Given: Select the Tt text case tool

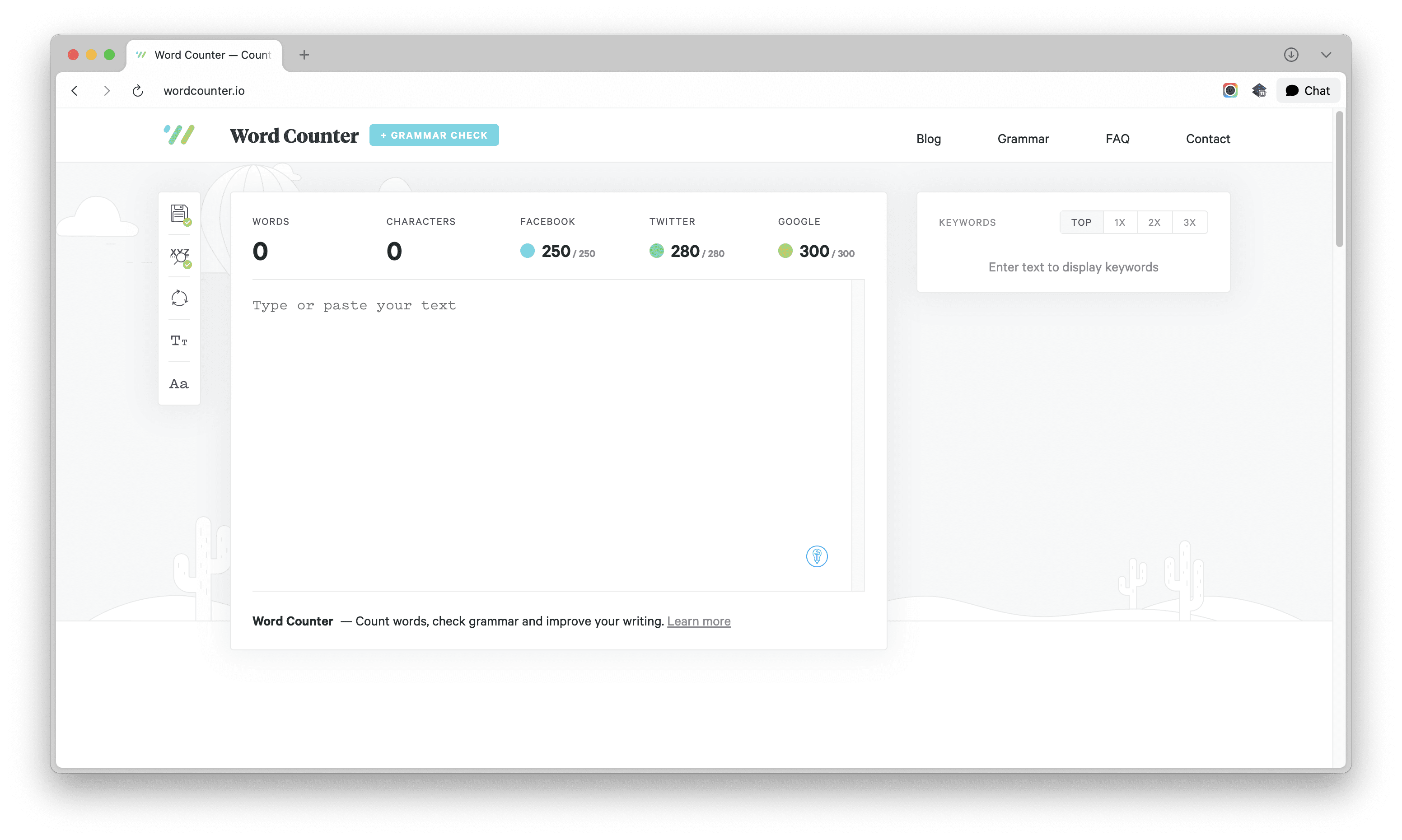Looking at the screenshot, I should tap(178, 340).
